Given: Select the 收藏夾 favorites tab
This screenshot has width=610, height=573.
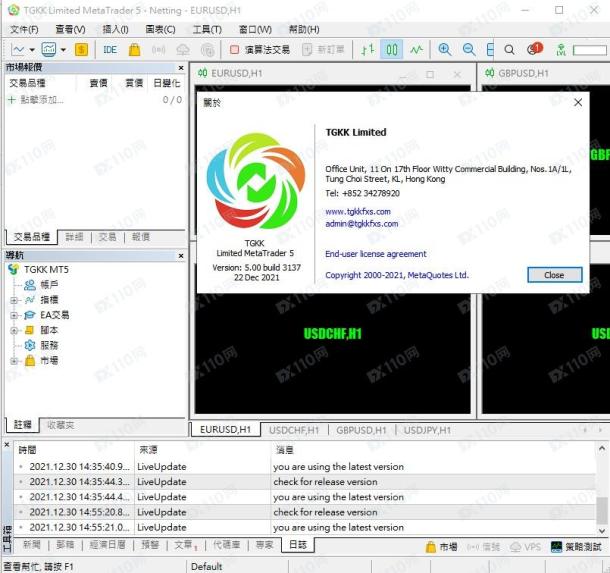Looking at the screenshot, I should point(60,425).
